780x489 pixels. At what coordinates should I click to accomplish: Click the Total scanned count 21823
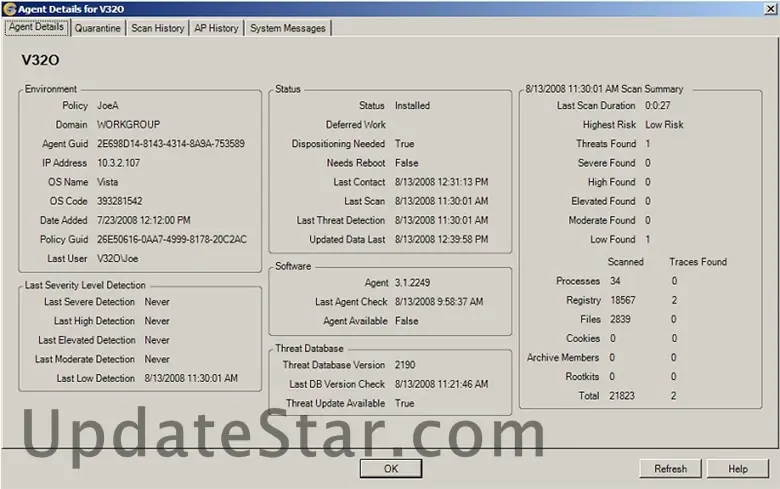pyautogui.click(x=622, y=396)
